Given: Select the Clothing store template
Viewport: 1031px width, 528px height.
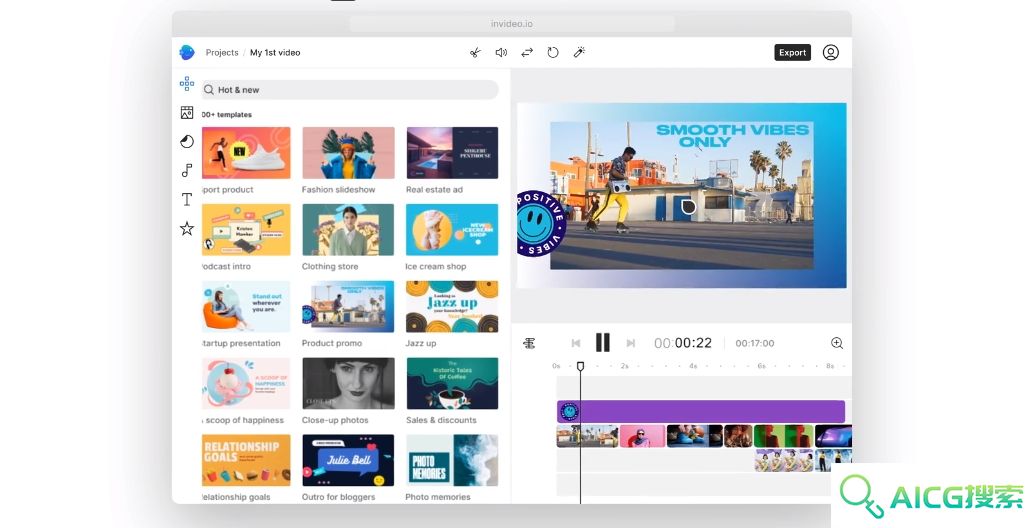Looking at the screenshot, I should [348, 229].
